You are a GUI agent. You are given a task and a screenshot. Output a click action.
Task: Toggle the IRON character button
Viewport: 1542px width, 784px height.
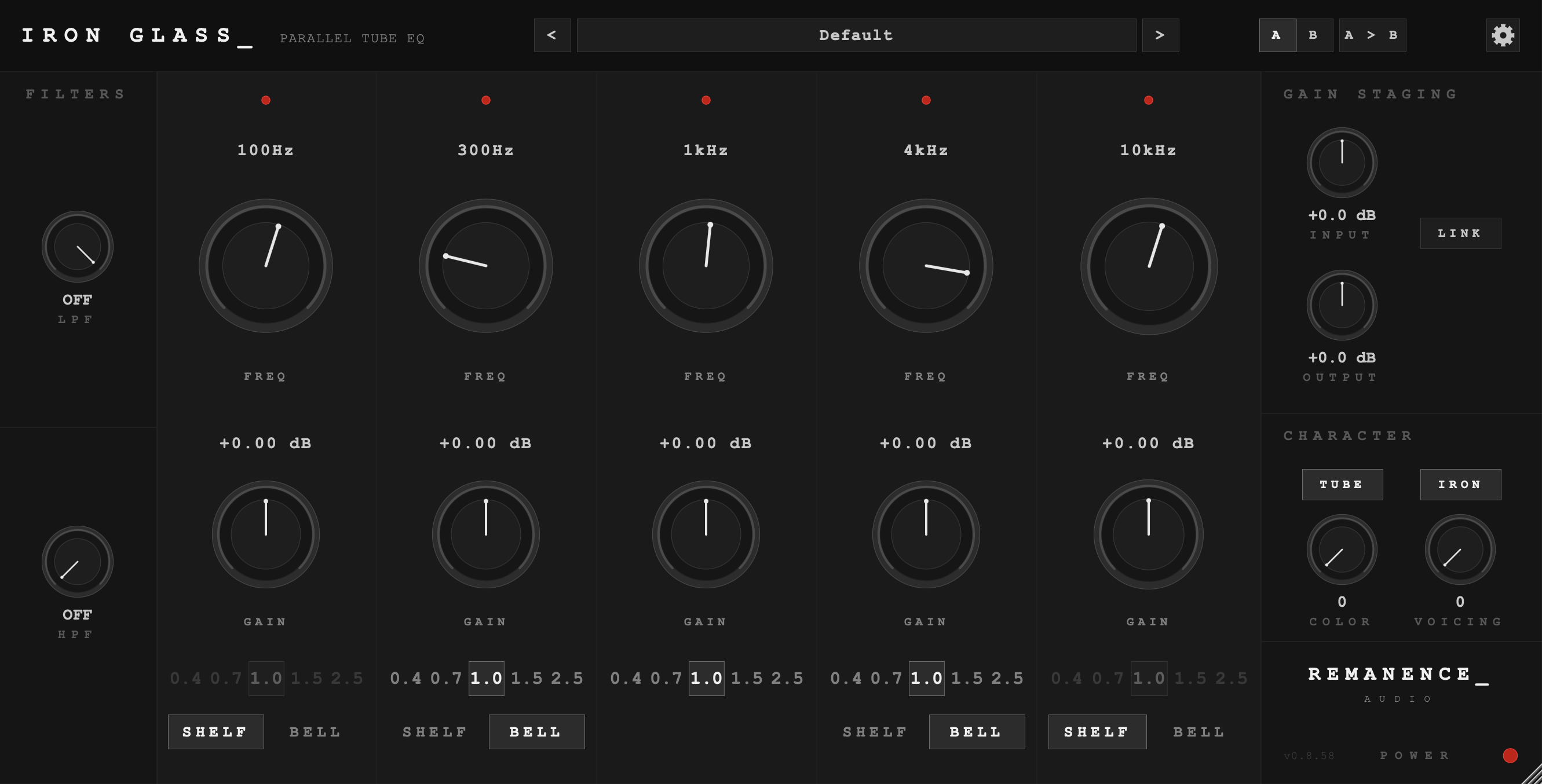tap(1460, 484)
